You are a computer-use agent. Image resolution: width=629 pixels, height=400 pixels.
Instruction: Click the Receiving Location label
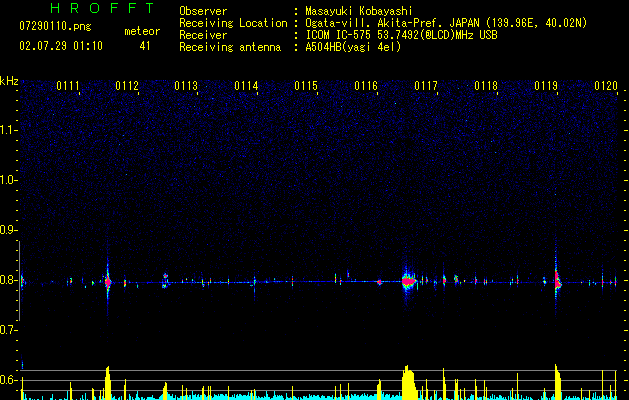(x=233, y=23)
